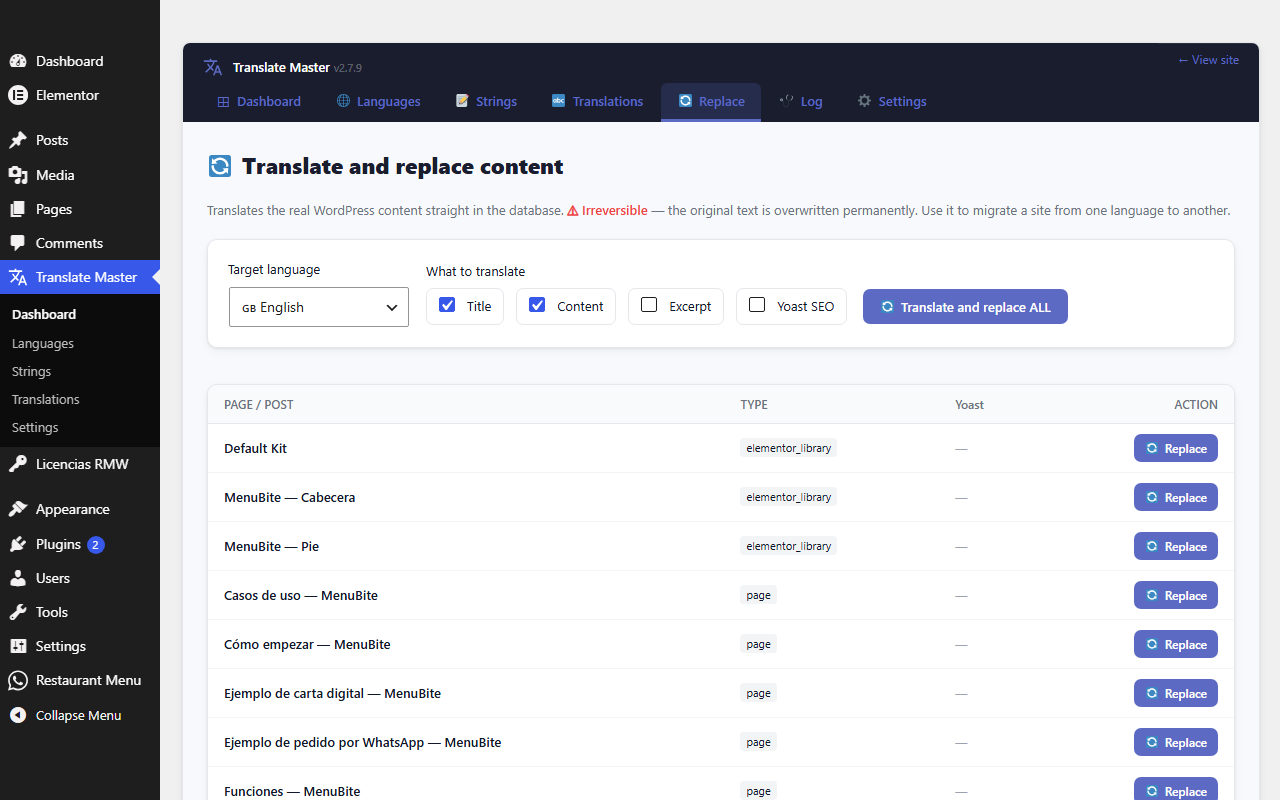The image size is (1280, 800).
Task: Click the Users person icon
Action: tap(18, 578)
